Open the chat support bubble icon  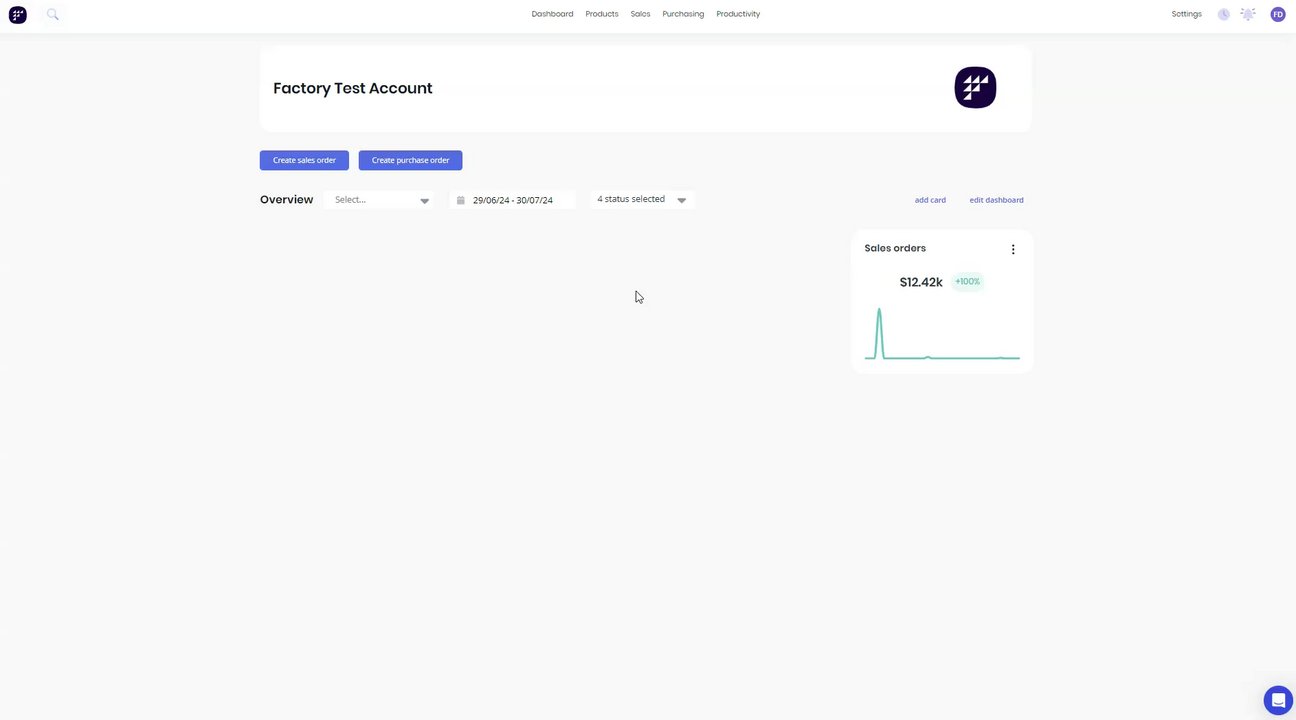(1277, 699)
